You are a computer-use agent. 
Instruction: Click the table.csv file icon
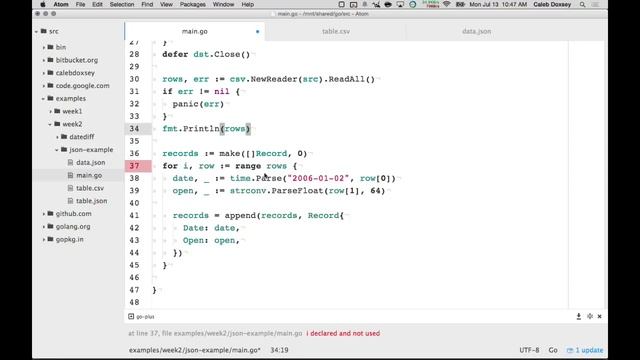(70, 188)
